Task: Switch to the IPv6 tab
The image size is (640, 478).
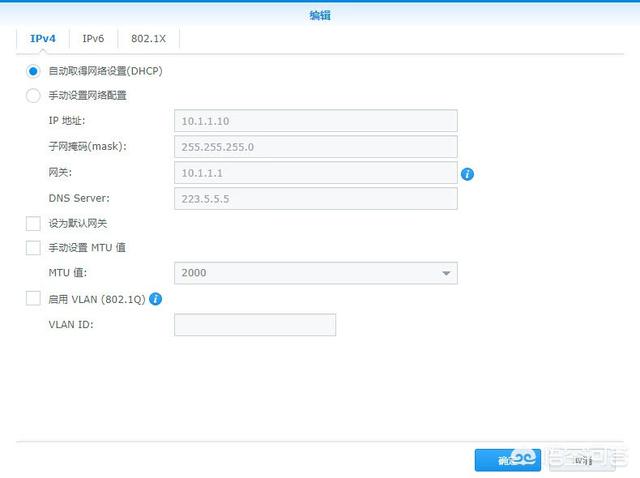Action: pyautogui.click(x=93, y=38)
